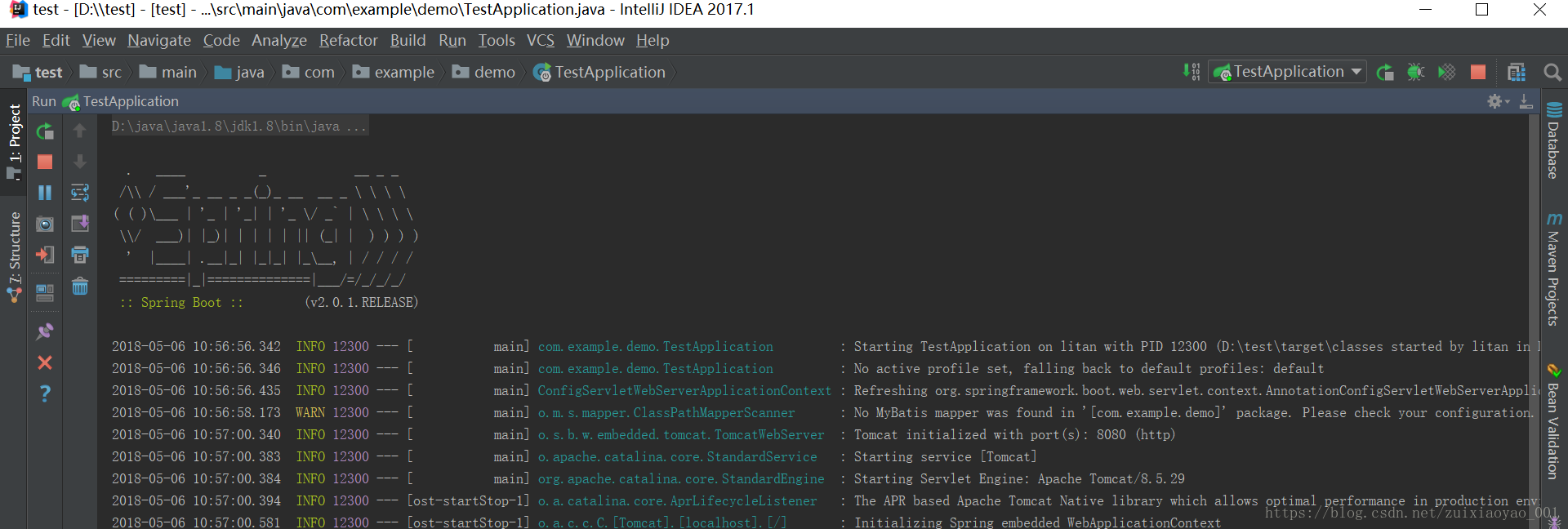1568x529 pixels.
Task: Stop the process using Run panel red square
Action: point(45,162)
